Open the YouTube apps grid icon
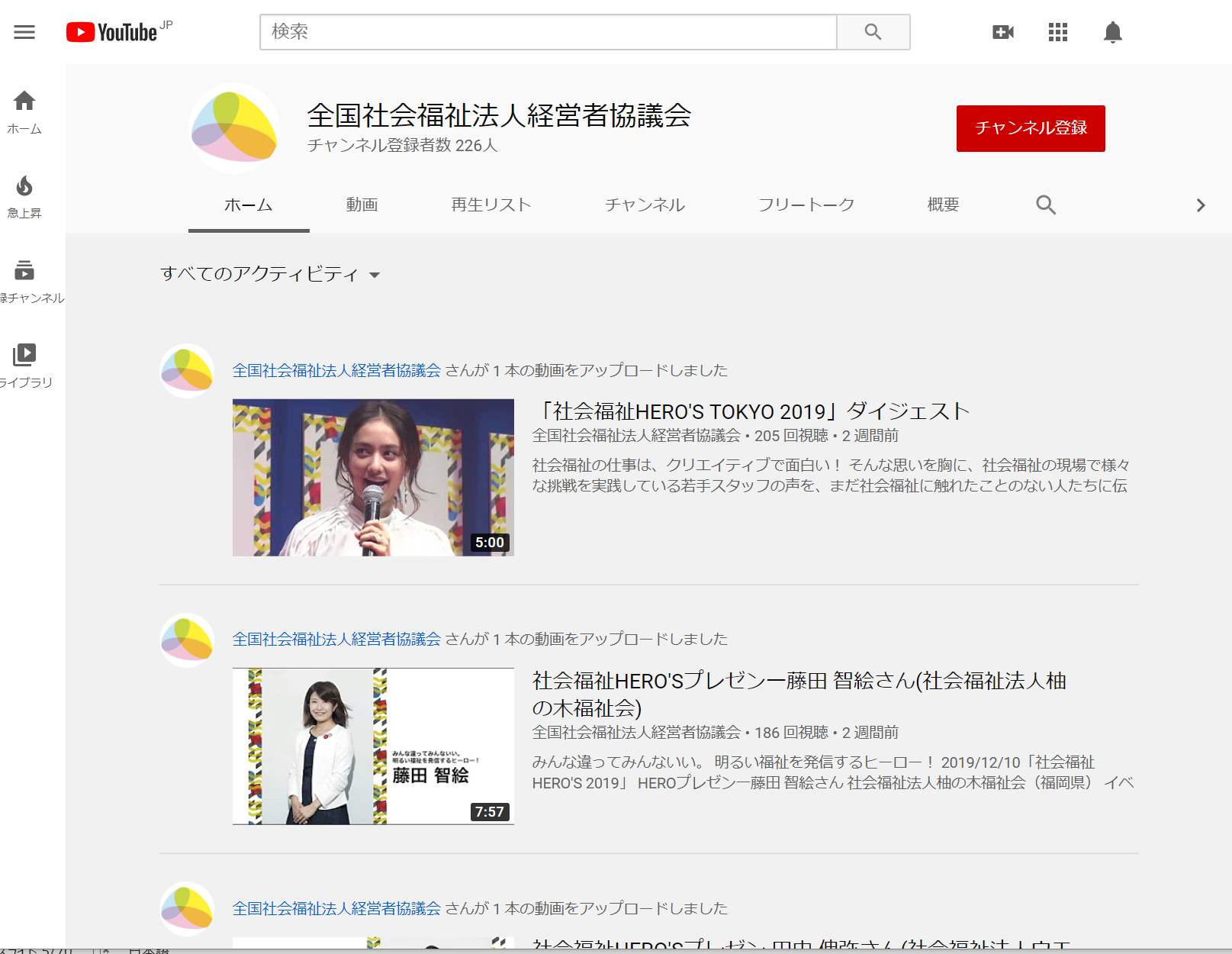Viewport: 1232px width, 954px height. (1058, 32)
